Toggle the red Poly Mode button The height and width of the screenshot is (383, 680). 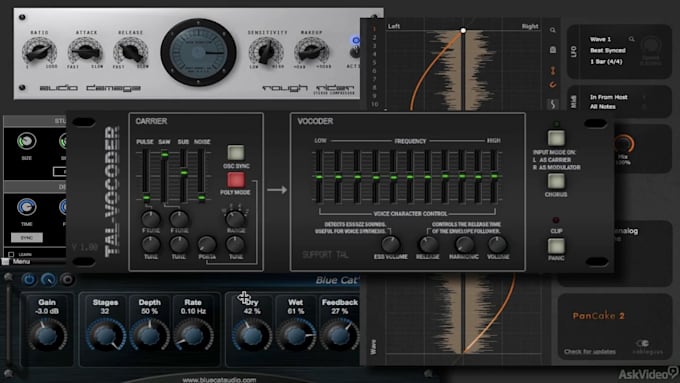pyautogui.click(x=235, y=179)
